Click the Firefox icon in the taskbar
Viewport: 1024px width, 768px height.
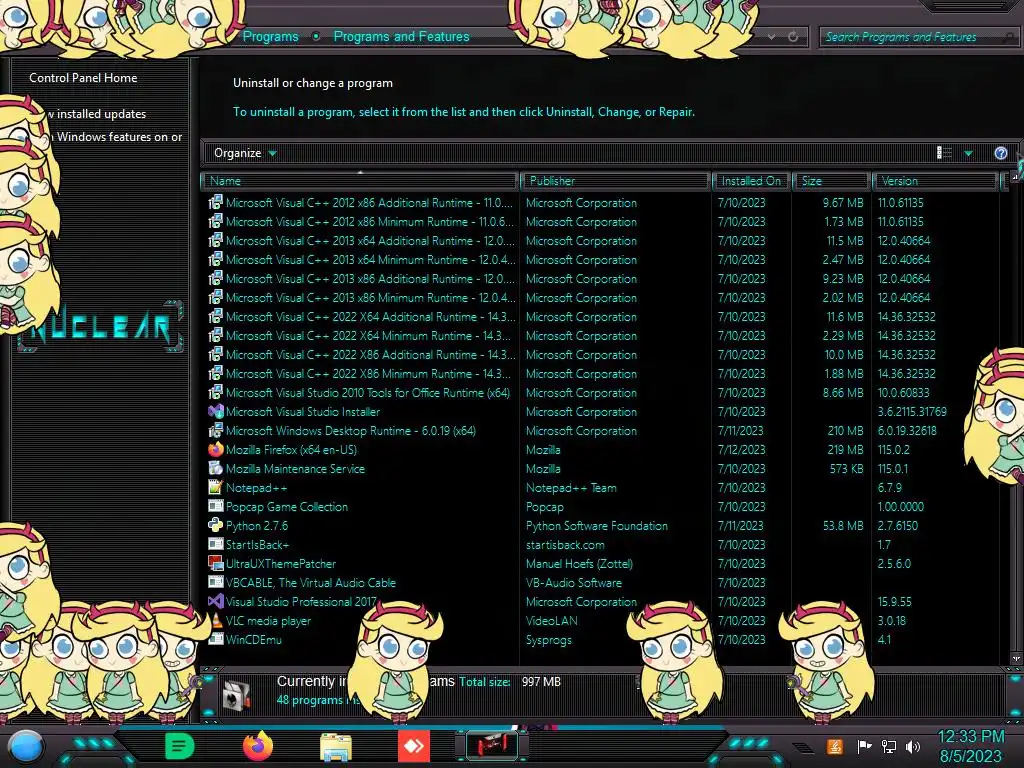click(257, 746)
